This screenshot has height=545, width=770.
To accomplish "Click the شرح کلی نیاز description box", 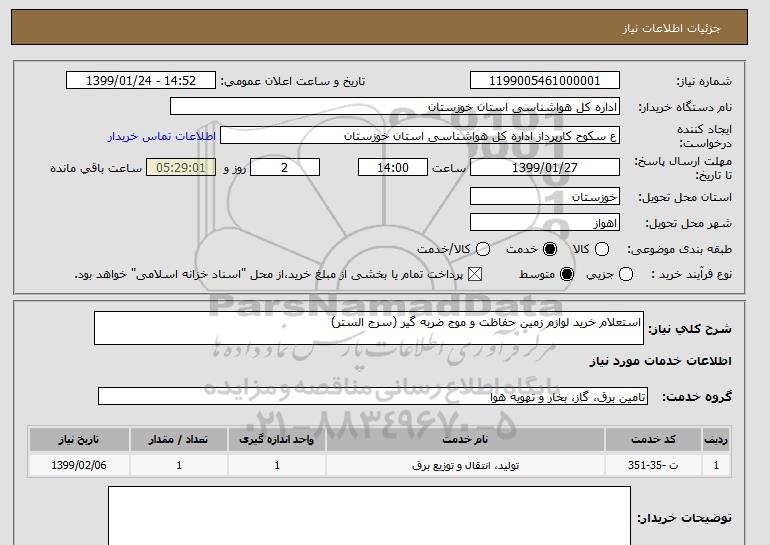I will 369,328.
